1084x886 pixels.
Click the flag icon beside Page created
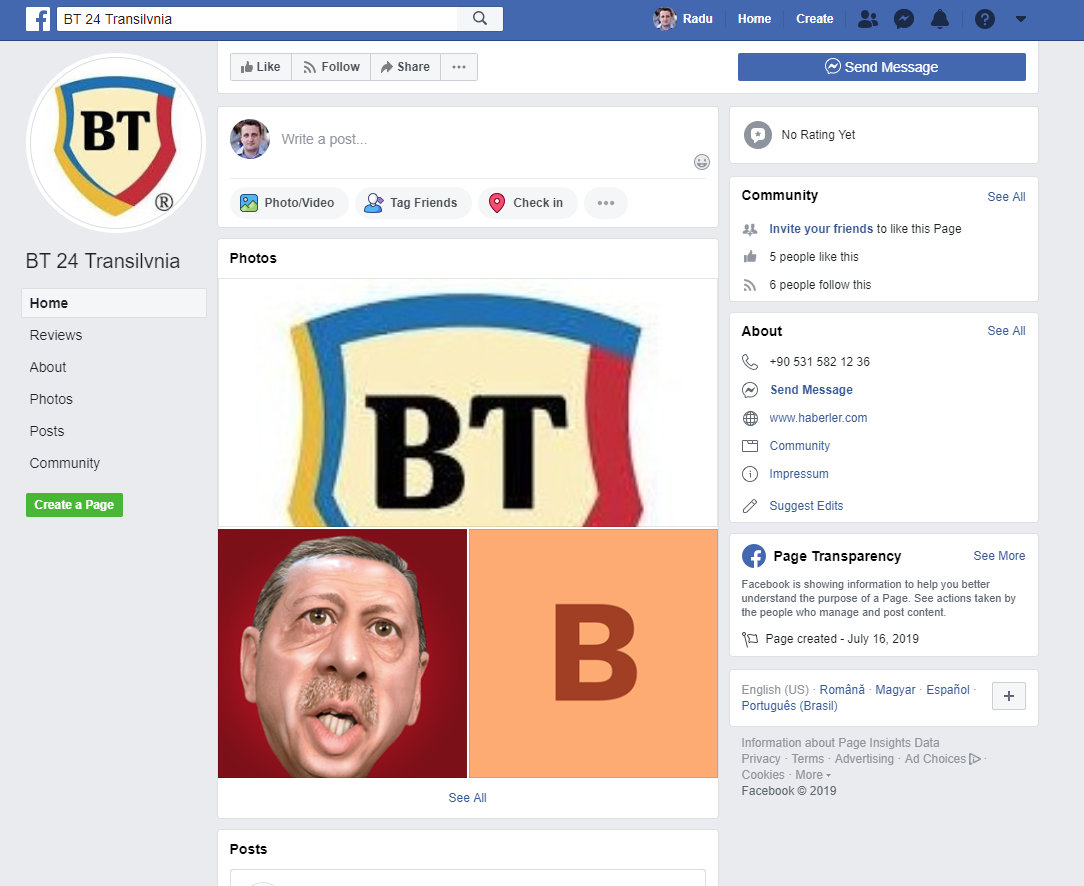click(750, 639)
